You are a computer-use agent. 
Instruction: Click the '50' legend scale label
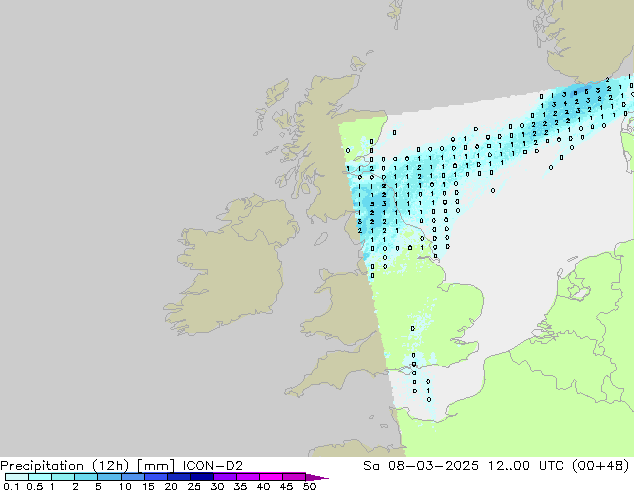[x=309, y=486]
